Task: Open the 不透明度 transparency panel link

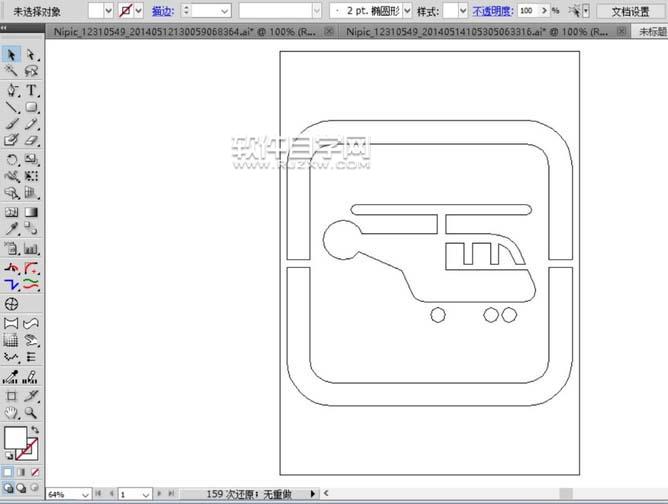Action: 492,11
